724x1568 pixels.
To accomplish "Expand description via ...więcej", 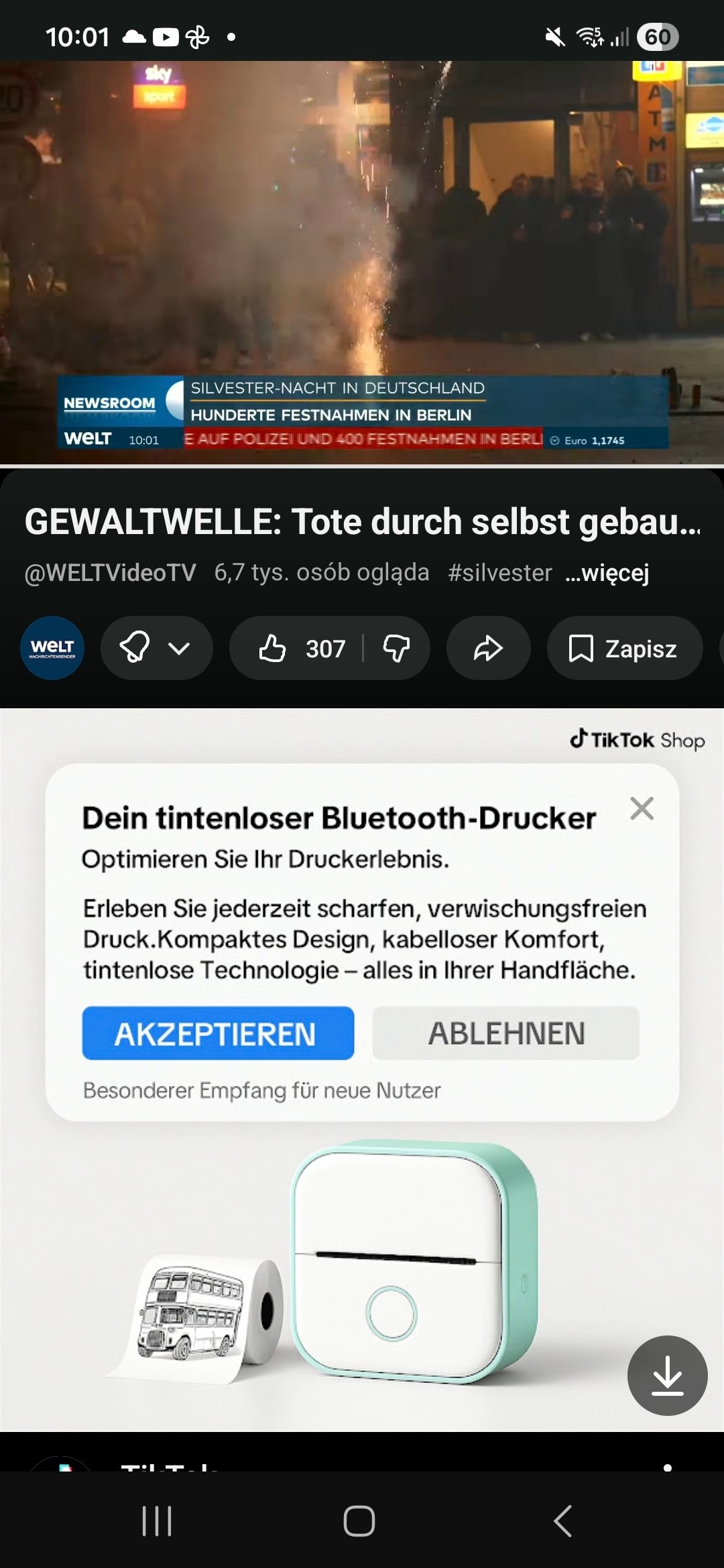I will (x=607, y=573).
